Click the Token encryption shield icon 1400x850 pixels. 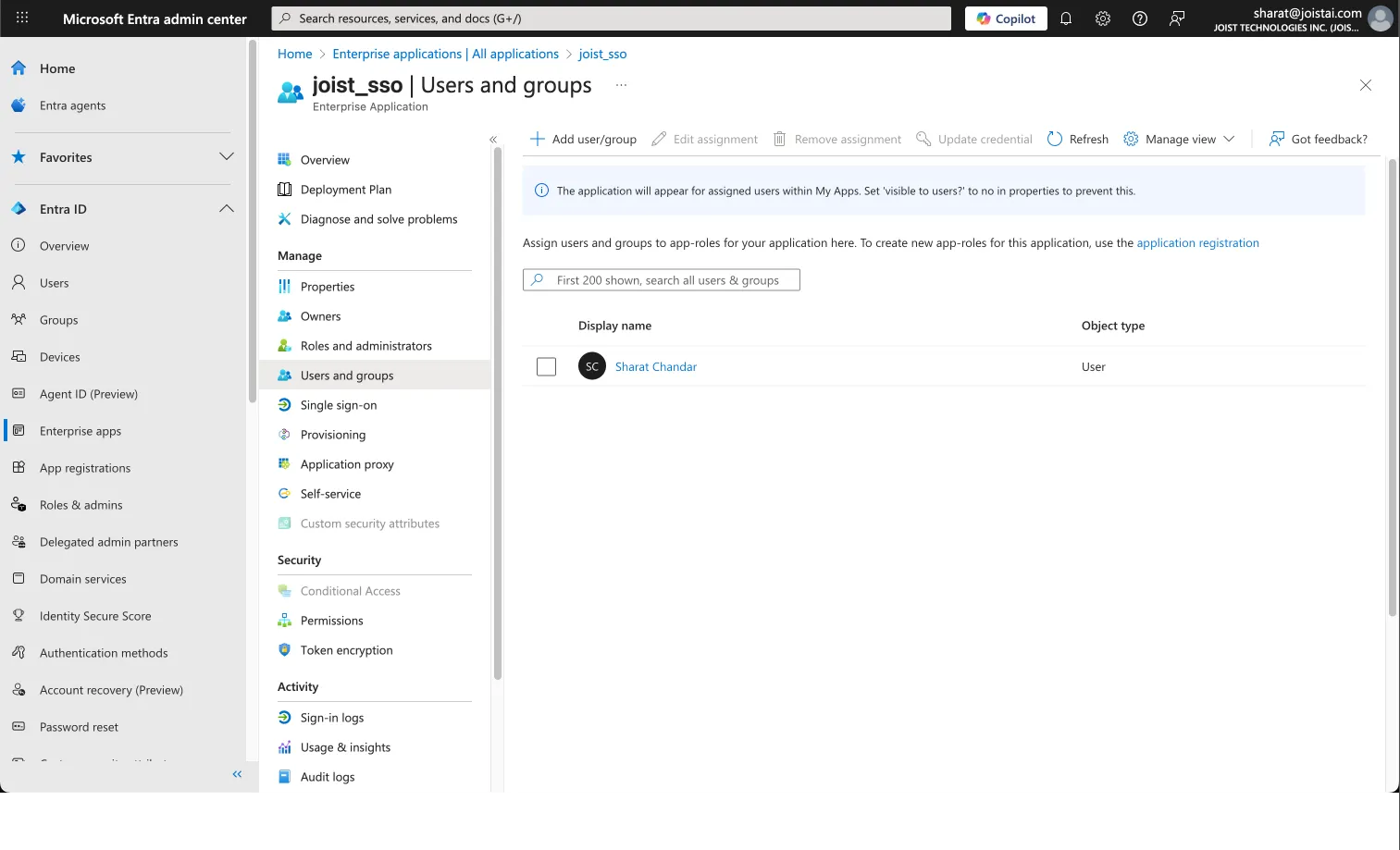click(x=285, y=650)
